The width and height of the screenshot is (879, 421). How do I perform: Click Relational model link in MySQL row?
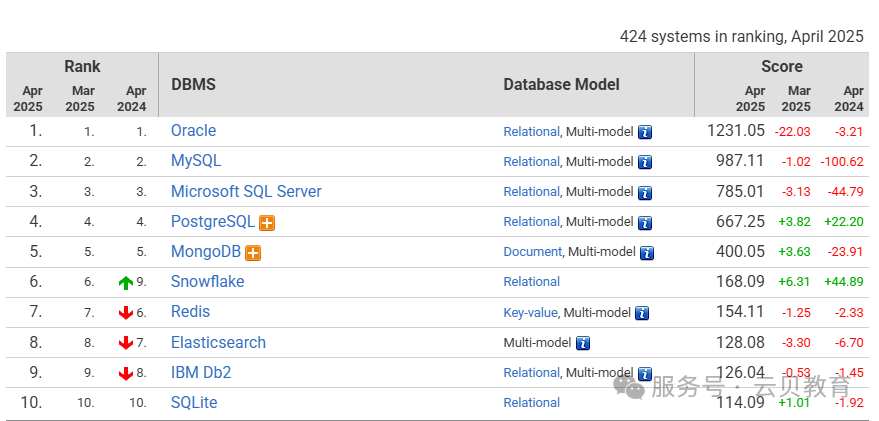click(x=531, y=162)
